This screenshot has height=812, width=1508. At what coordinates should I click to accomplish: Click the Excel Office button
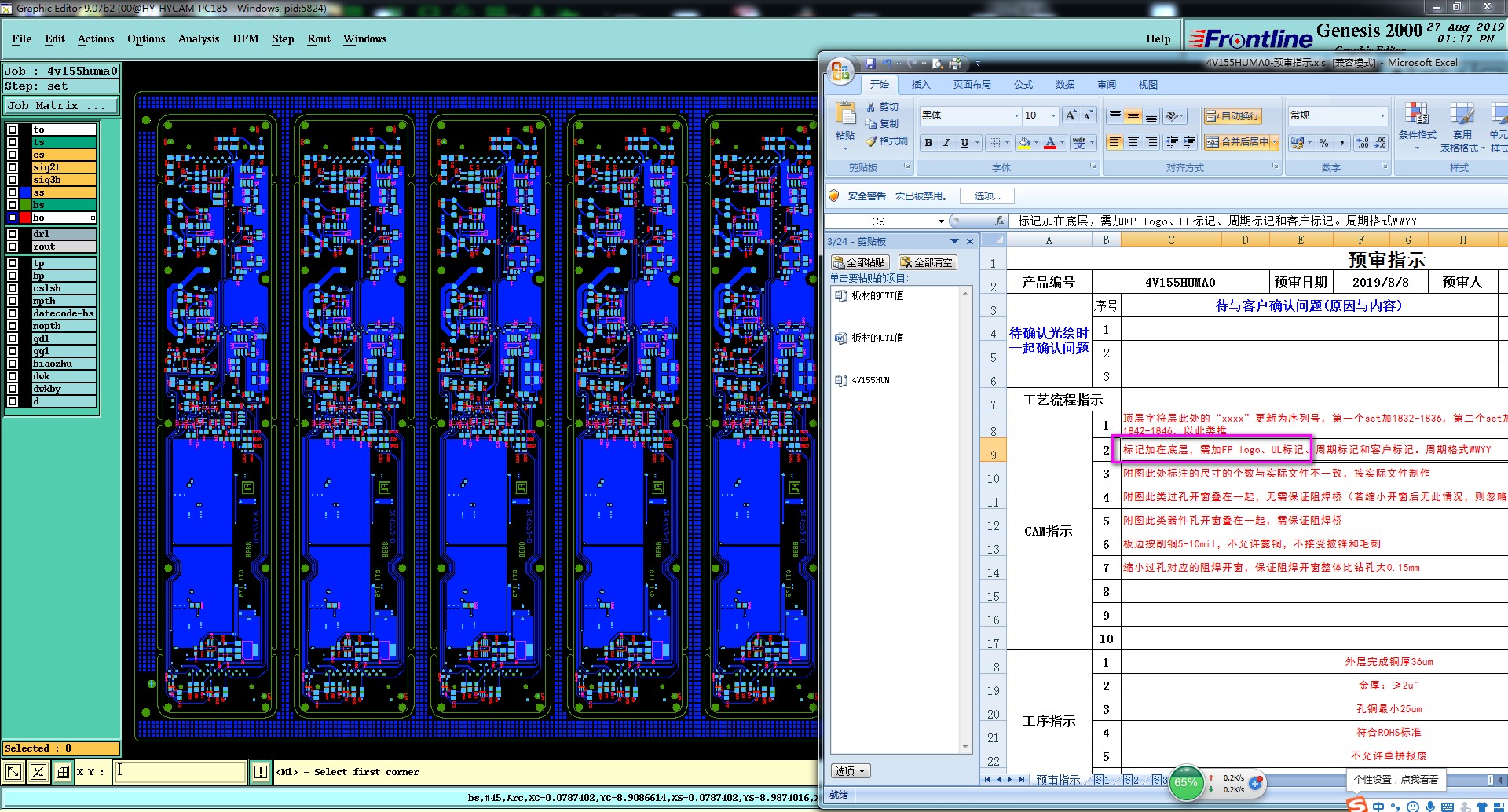840,71
